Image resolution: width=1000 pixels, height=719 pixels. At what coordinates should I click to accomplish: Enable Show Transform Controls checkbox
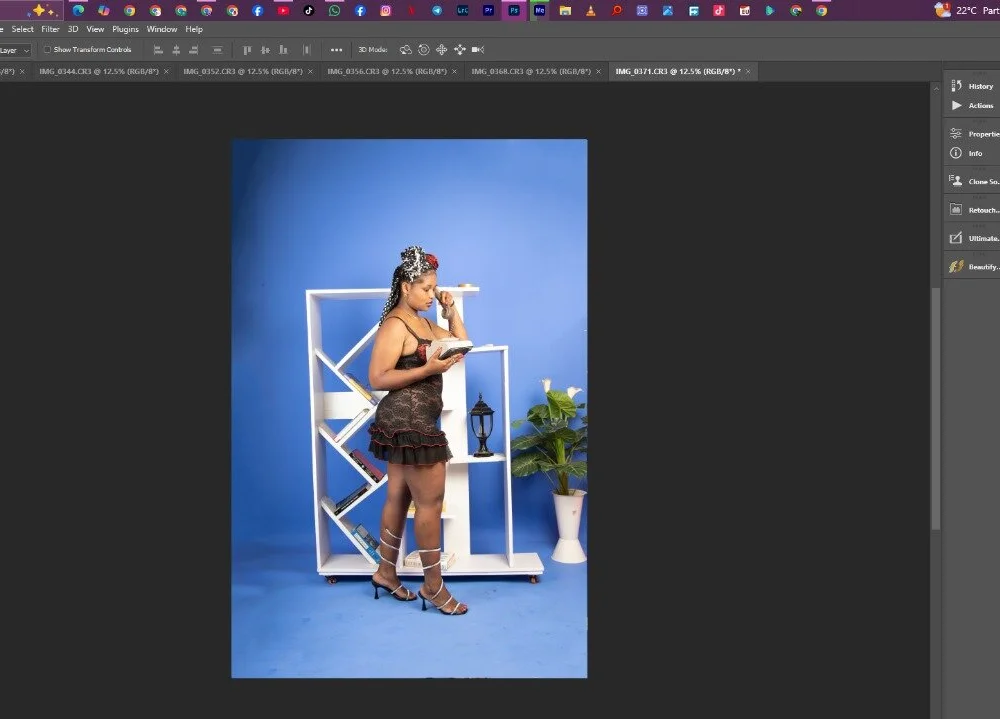[47, 49]
